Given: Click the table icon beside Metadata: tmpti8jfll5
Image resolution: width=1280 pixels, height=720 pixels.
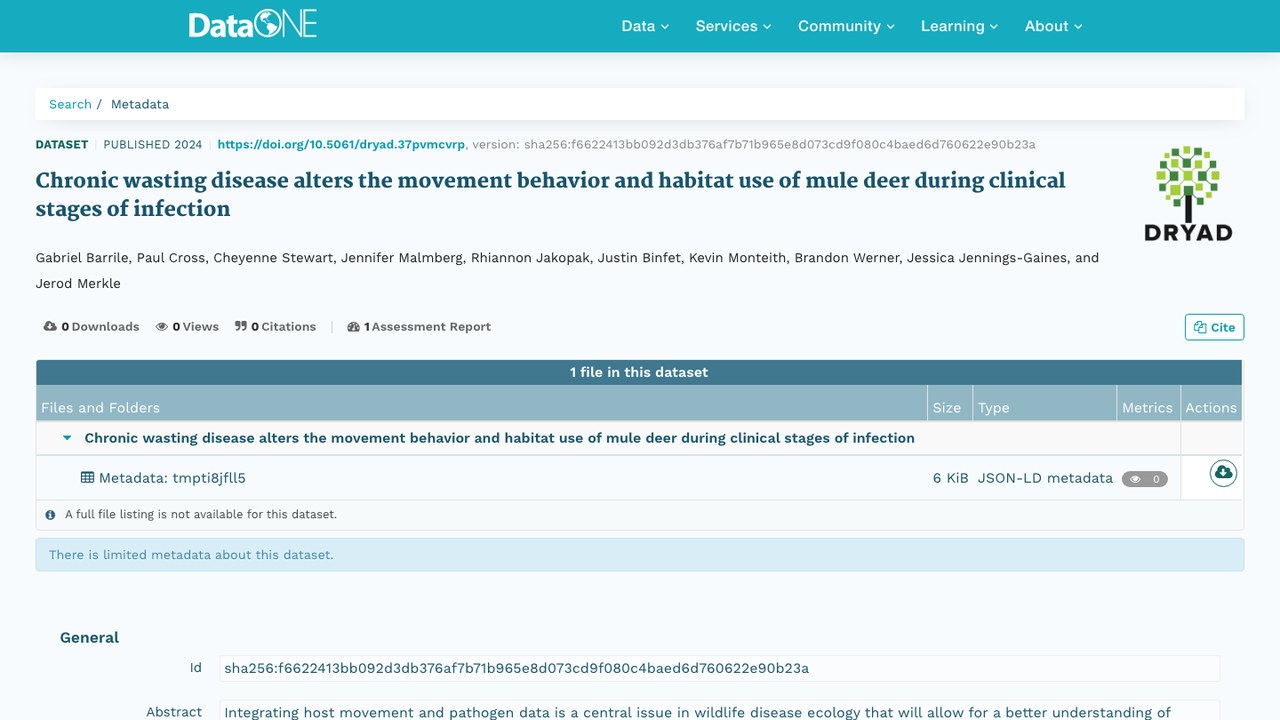Looking at the screenshot, I should (x=87, y=478).
